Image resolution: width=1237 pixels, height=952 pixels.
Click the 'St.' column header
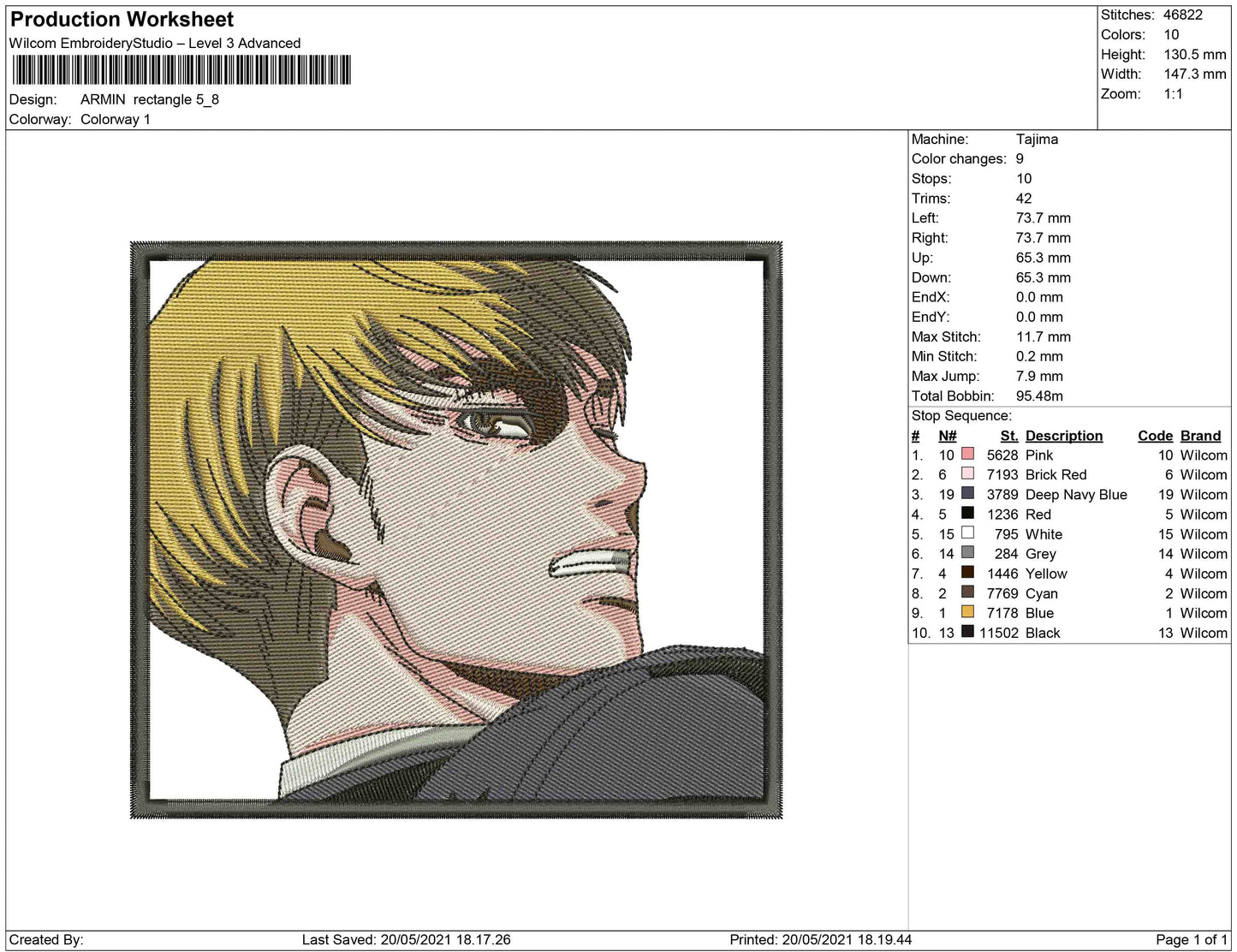[1009, 436]
